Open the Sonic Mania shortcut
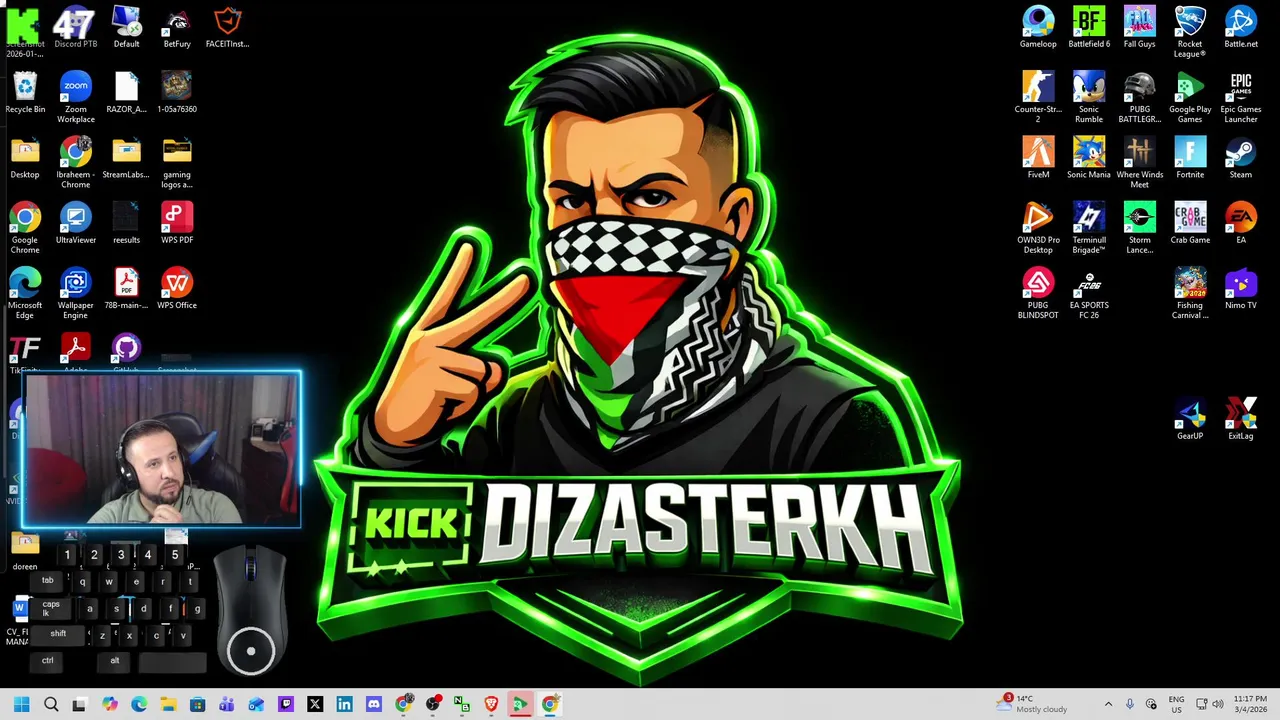The image size is (1280, 720). tap(1089, 158)
